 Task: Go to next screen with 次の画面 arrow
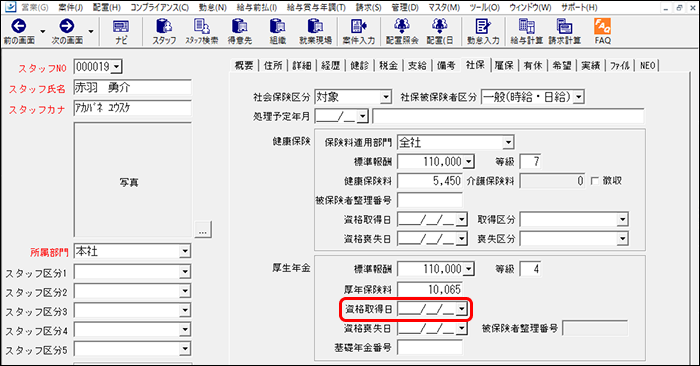pyautogui.click(x=67, y=31)
